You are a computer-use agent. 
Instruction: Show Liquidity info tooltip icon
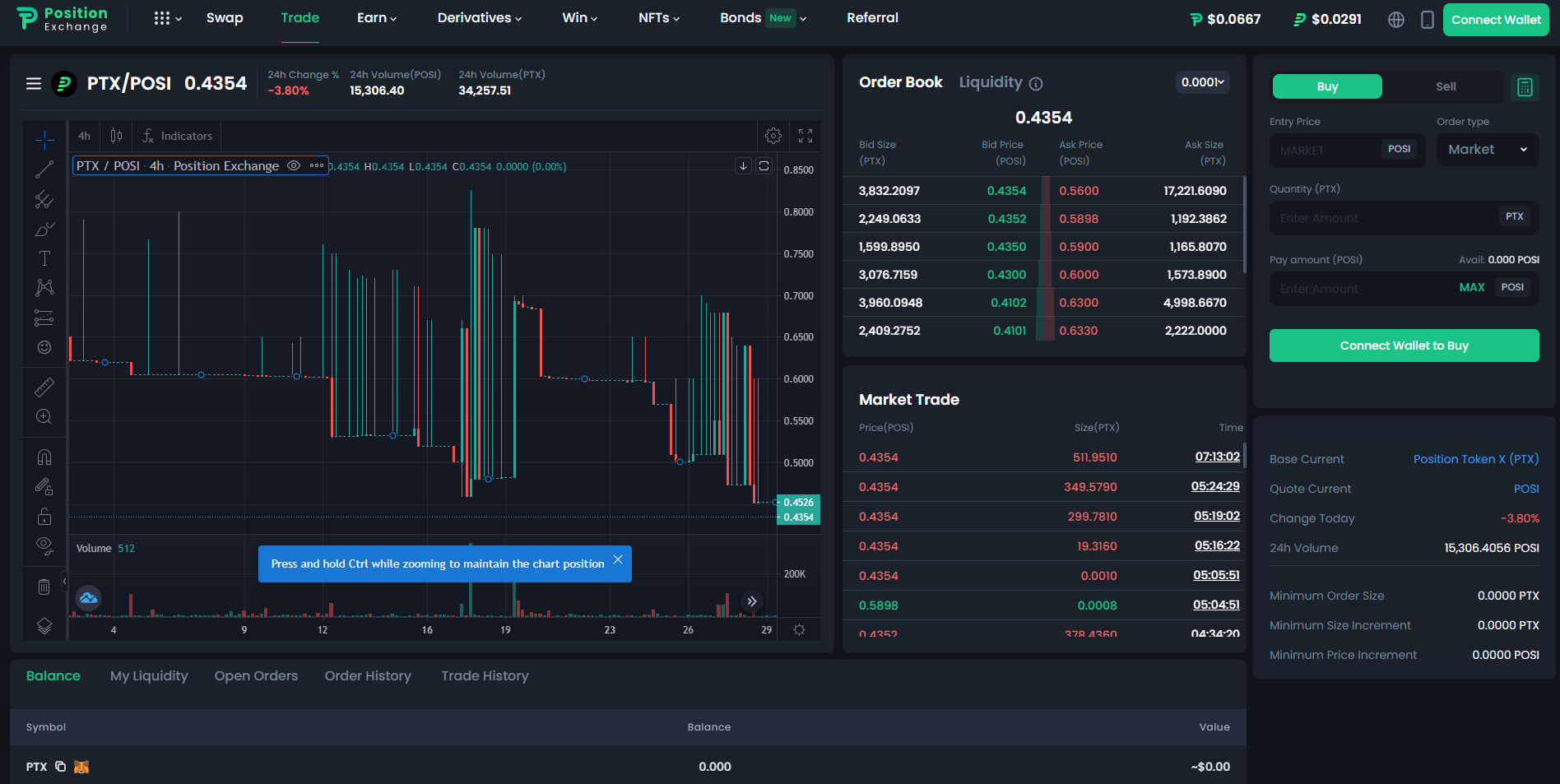point(1037,84)
